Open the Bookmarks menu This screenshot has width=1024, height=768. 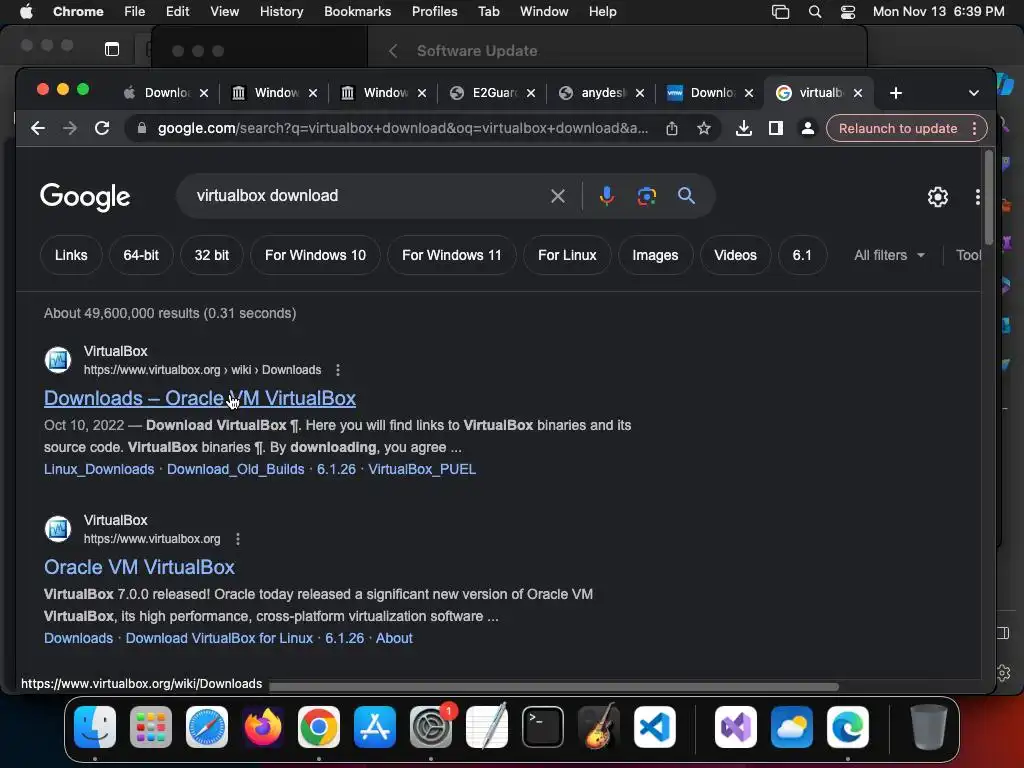(x=357, y=12)
